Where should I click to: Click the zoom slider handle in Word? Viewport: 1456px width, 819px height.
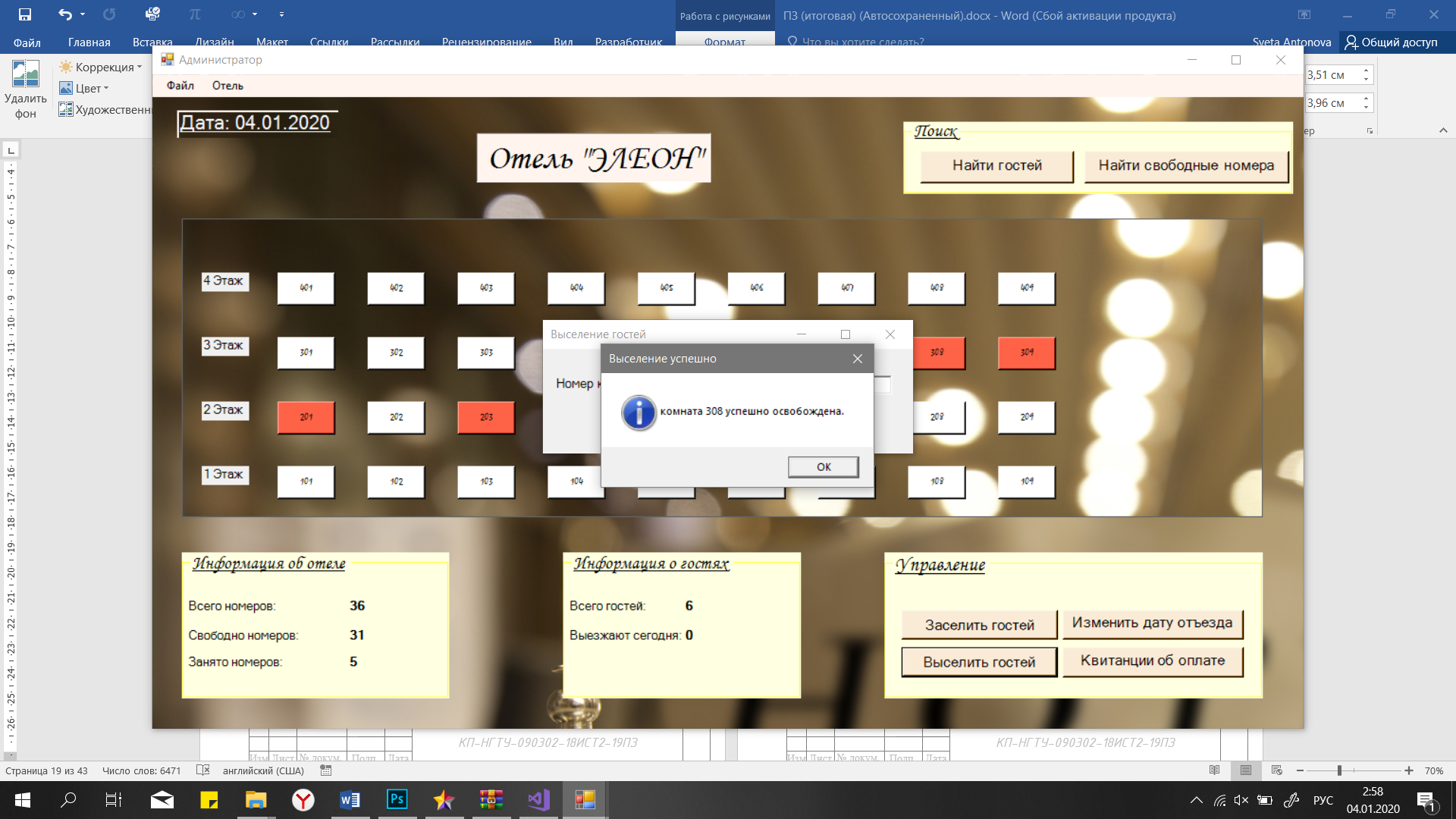click(1339, 770)
